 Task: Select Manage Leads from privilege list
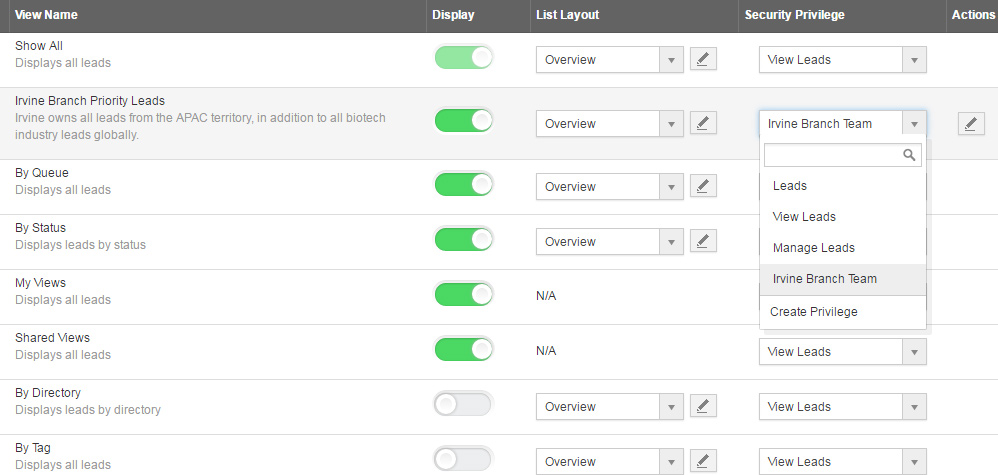point(813,248)
